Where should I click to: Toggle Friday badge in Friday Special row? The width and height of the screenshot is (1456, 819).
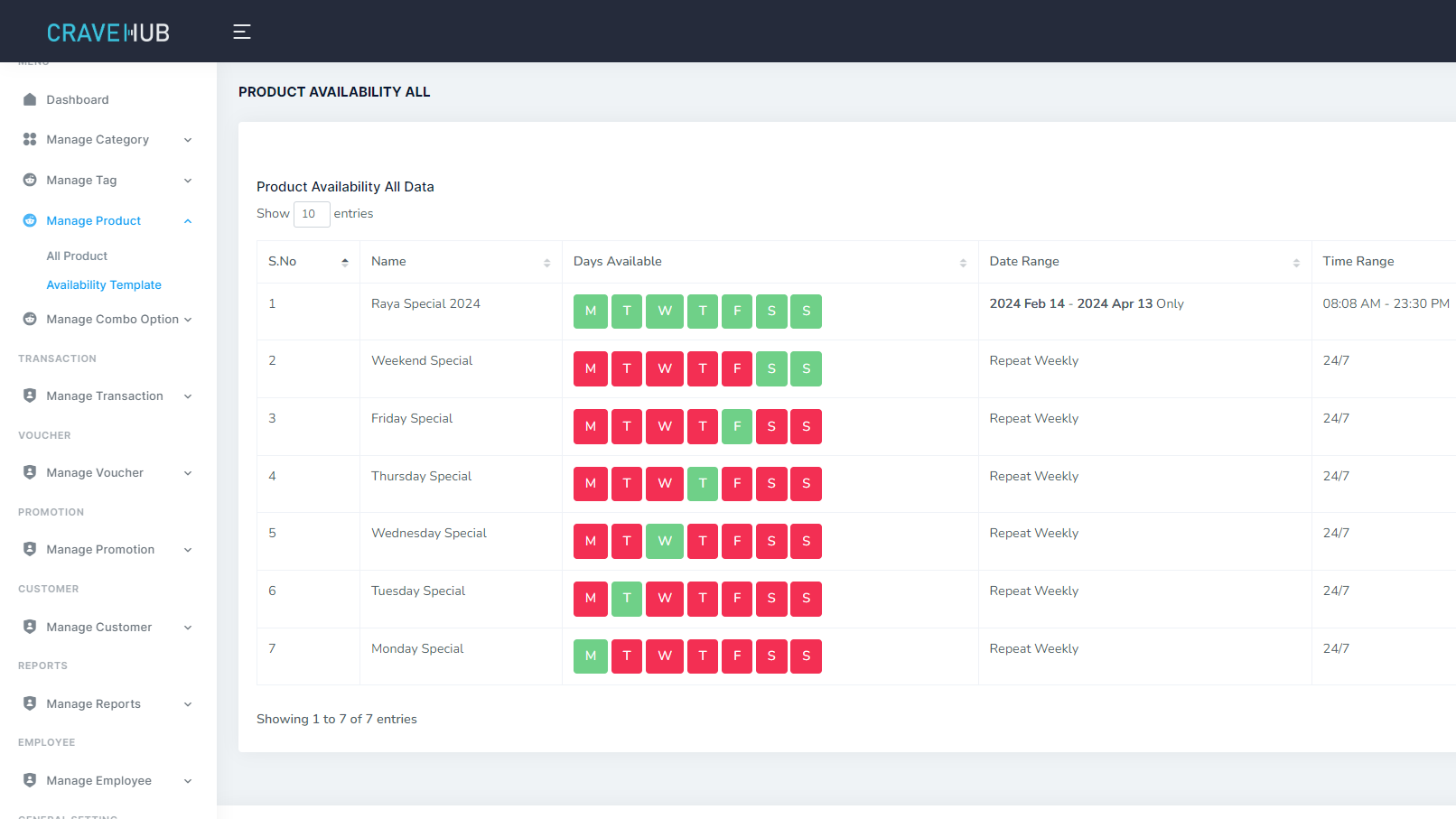[x=737, y=426]
